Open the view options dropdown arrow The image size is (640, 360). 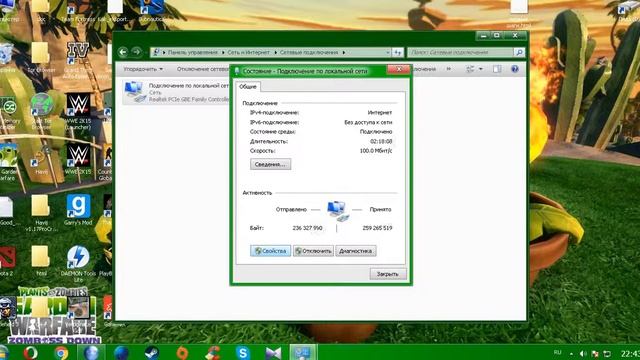(480, 69)
